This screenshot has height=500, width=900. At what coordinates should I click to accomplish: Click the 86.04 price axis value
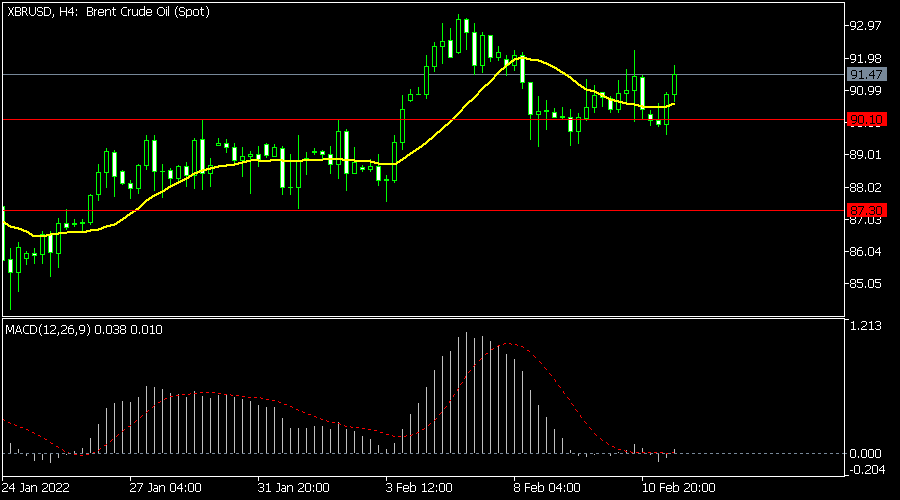click(866, 251)
